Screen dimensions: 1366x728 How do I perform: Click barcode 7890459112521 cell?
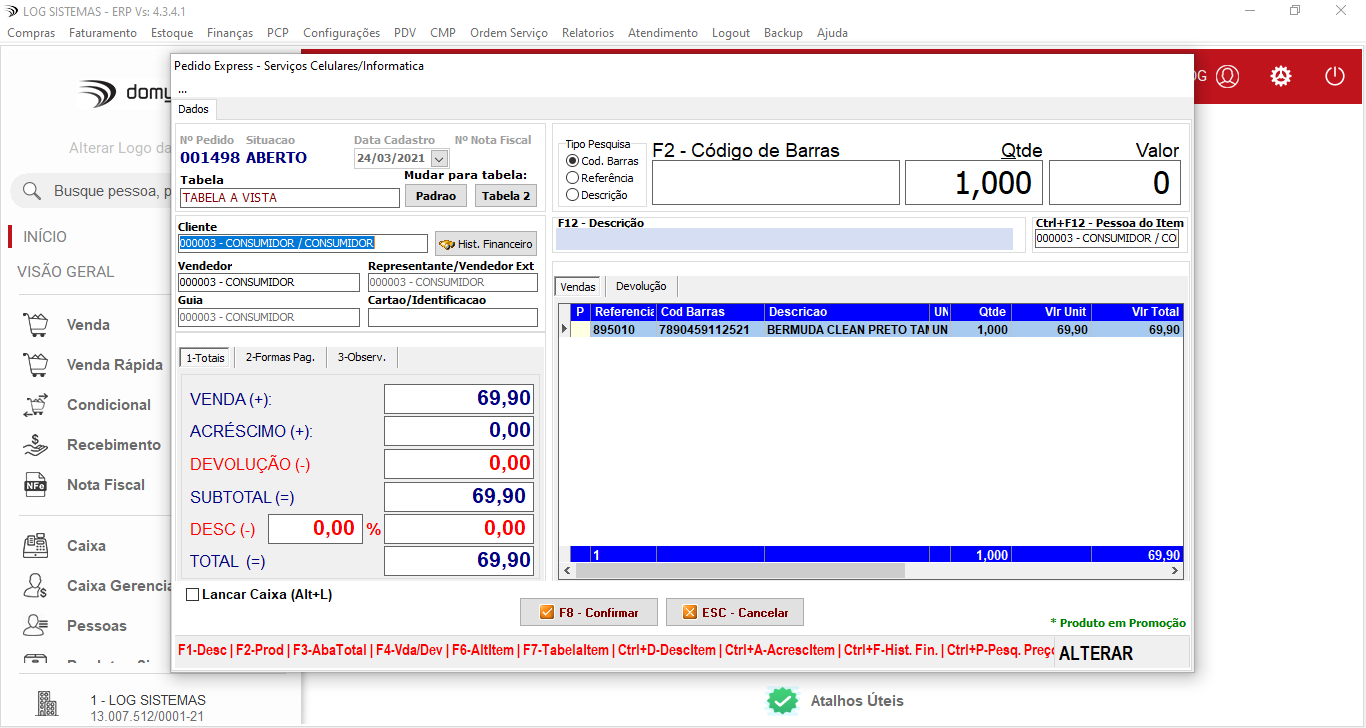pos(710,329)
